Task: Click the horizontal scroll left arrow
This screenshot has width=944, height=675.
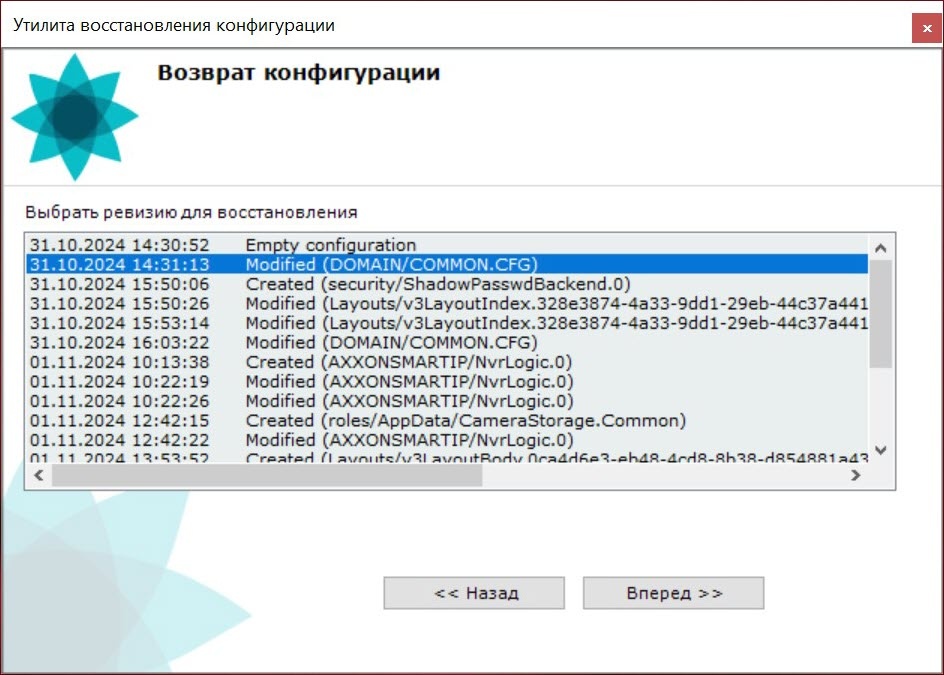Action: click(x=39, y=476)
